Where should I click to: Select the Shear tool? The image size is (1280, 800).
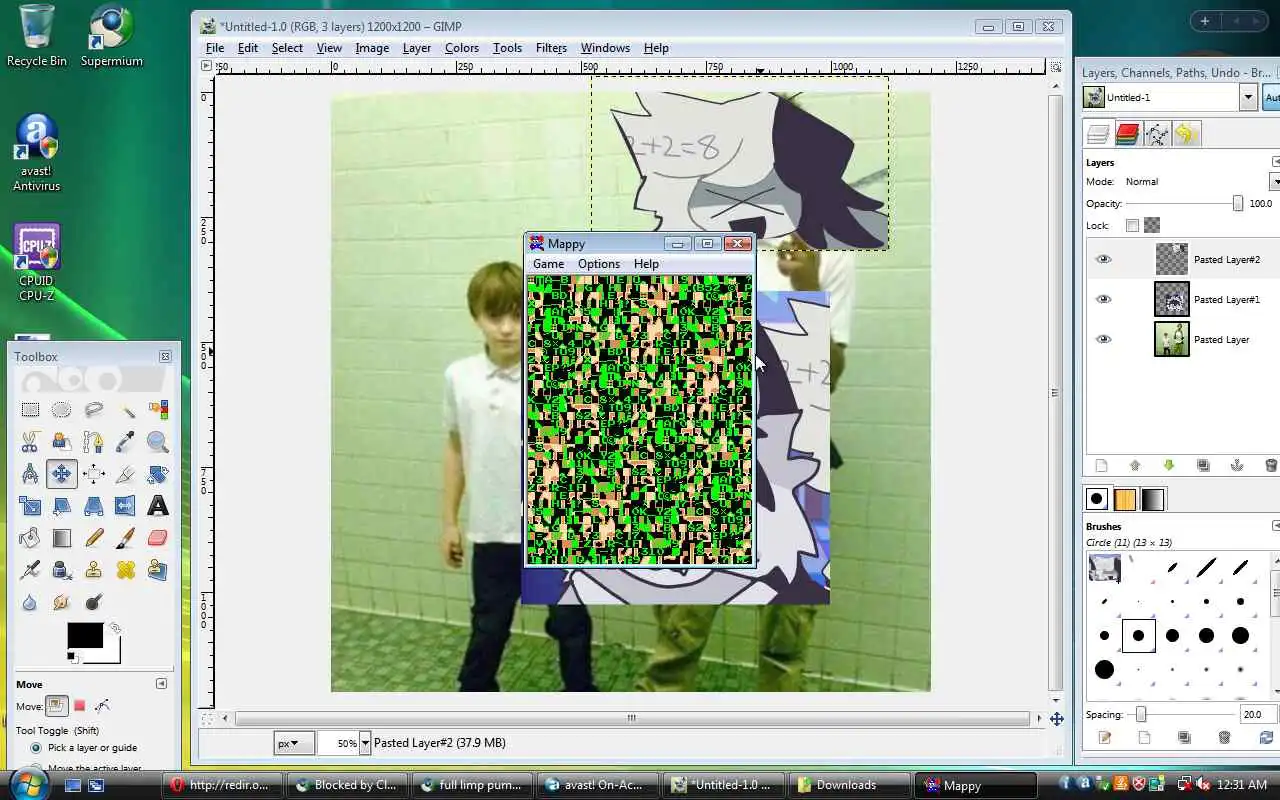click(x=62, y=506)
